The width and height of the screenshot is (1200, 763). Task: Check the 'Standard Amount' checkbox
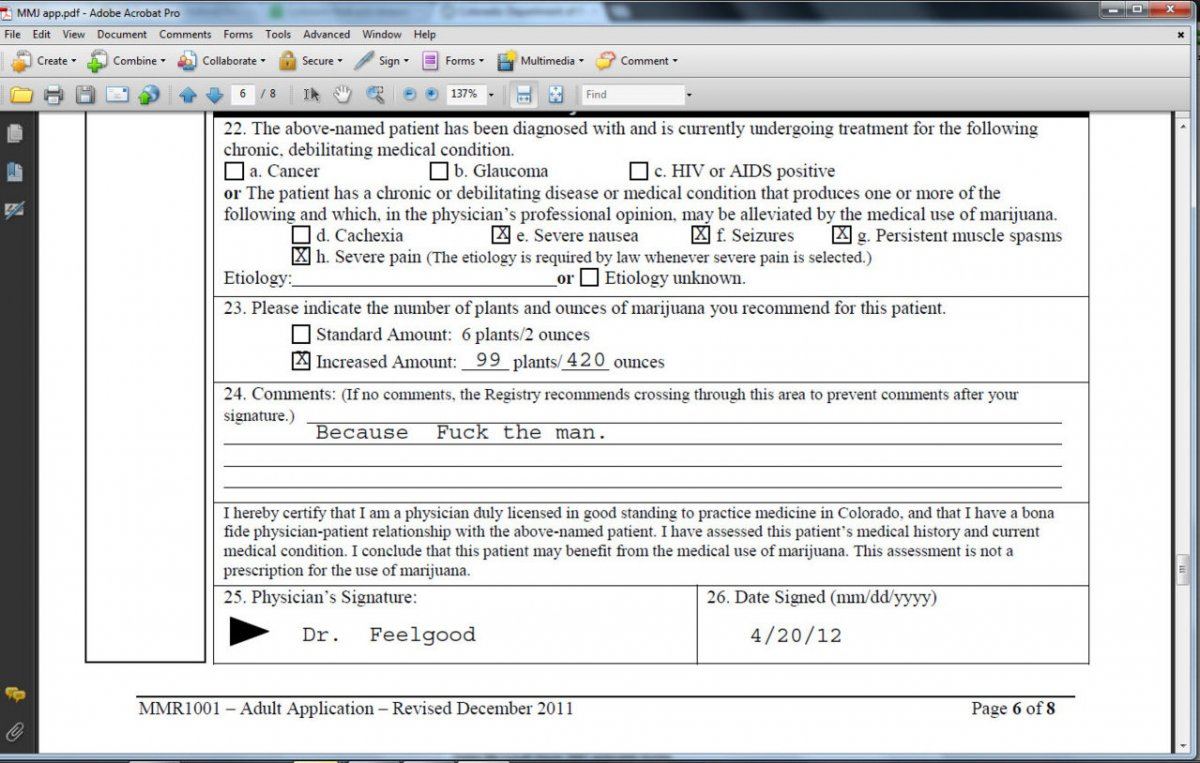(300, 334)
